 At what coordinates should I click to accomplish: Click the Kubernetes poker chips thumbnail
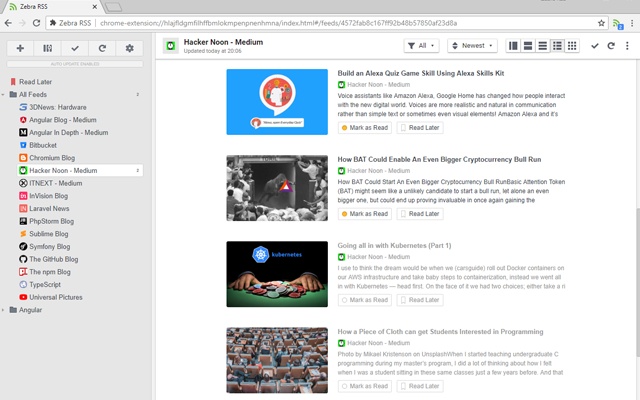(x=277, y=274)
